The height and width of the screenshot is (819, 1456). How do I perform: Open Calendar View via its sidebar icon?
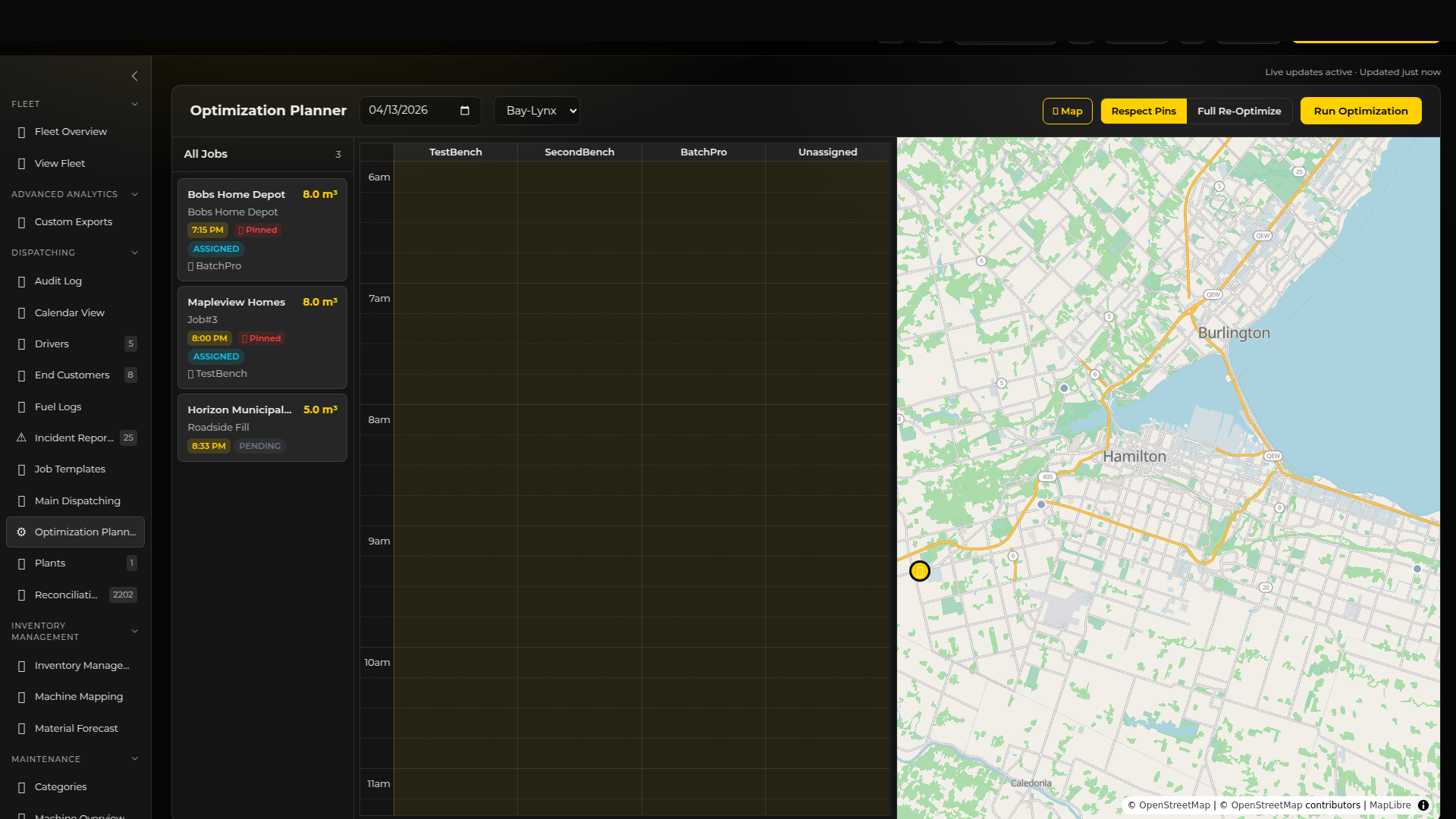tap(20, 312)
